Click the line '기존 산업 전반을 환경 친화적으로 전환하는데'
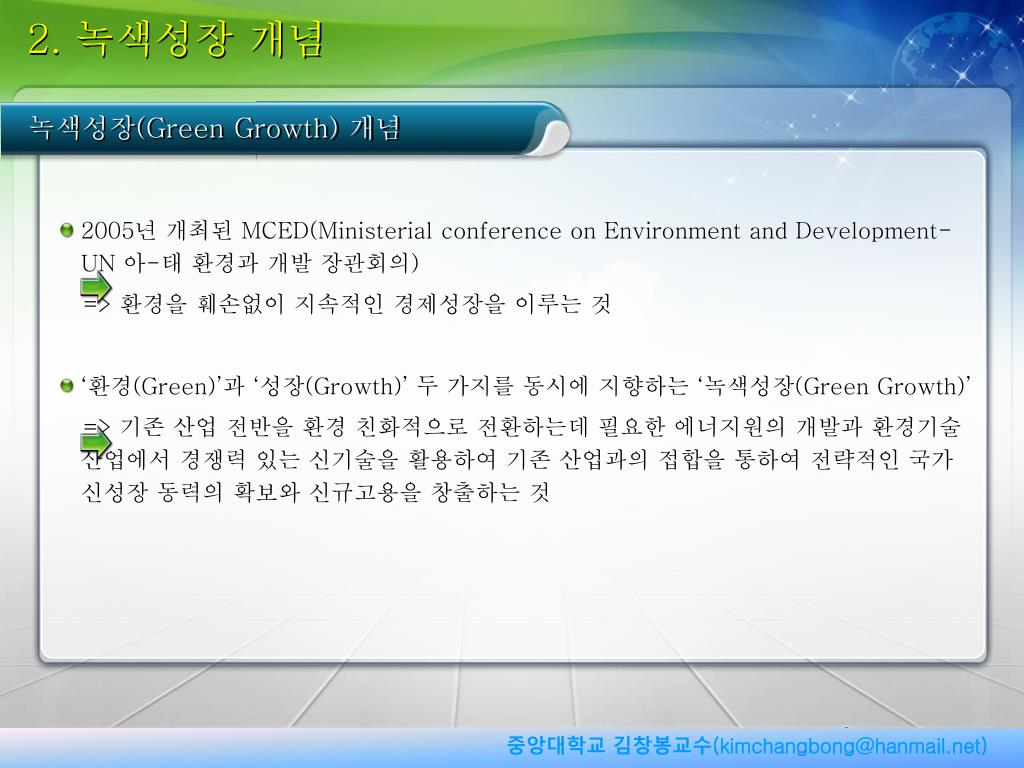The width and height of the screenshot is (1024, 768). tap(541, 426)
